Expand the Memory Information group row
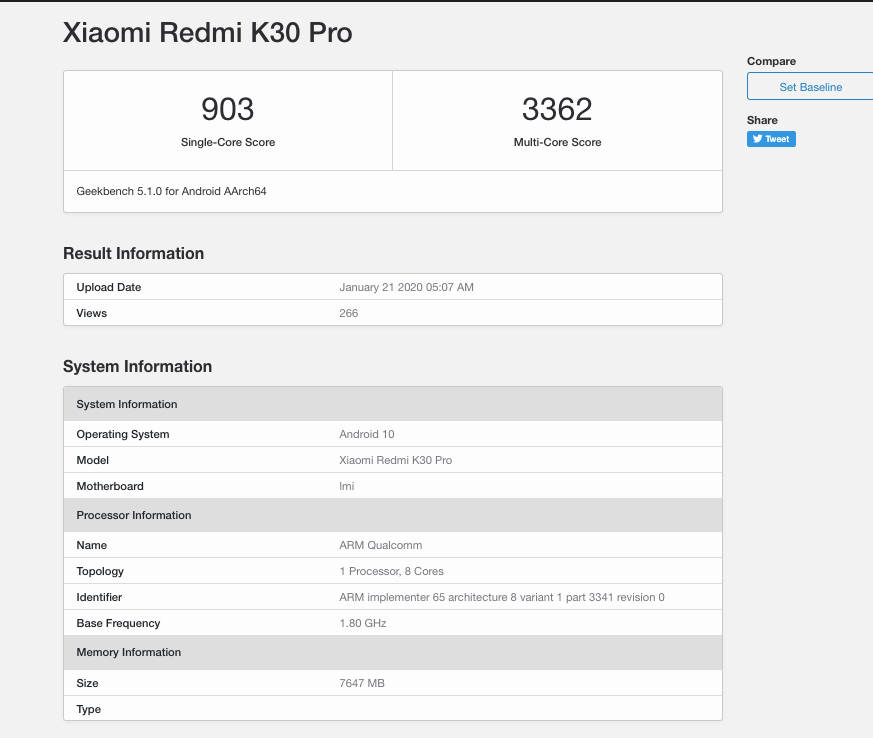873x738 pixels. pos(128,652)
